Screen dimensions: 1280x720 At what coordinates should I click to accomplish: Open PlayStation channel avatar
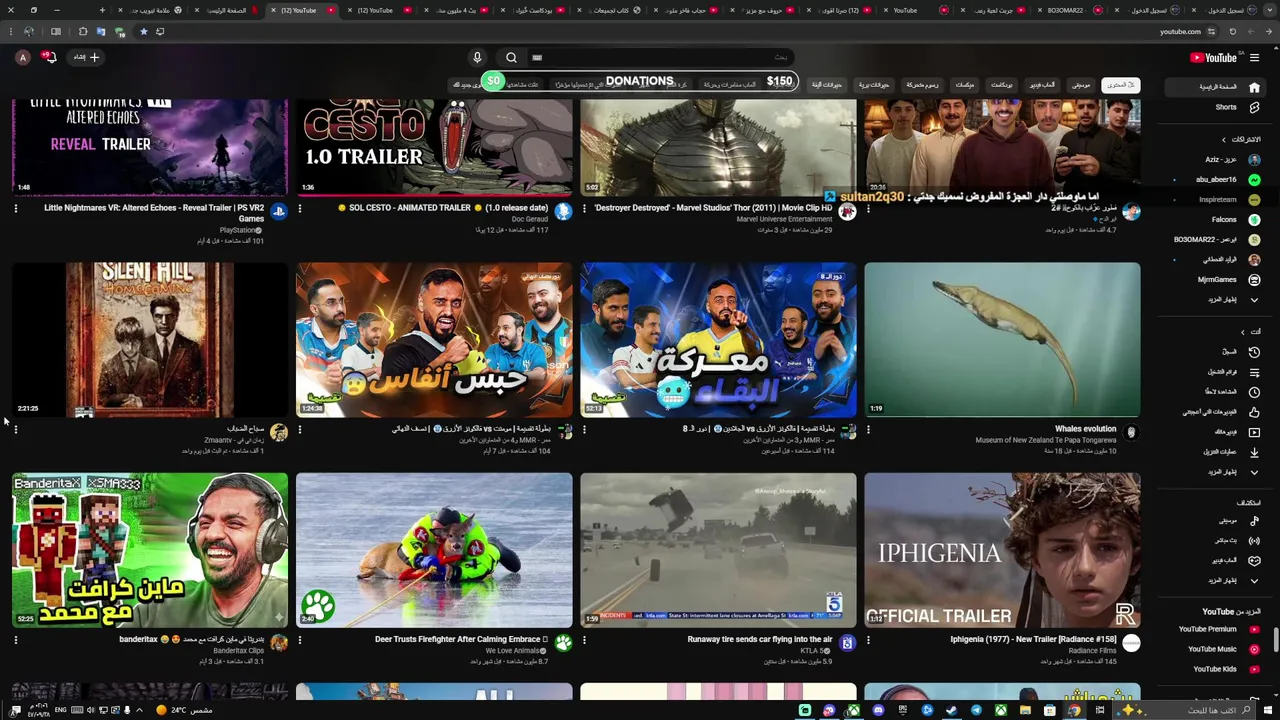279,212
